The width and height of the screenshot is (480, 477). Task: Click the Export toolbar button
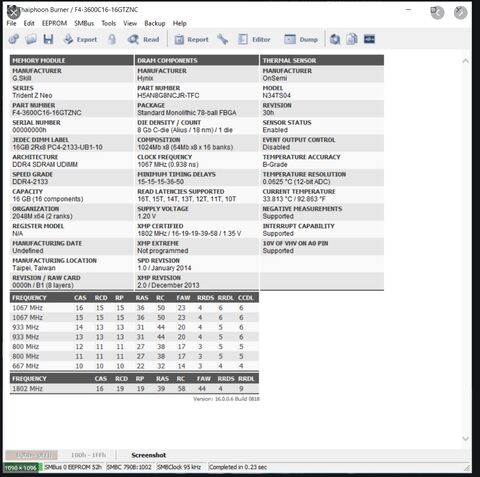click(81, 39)
